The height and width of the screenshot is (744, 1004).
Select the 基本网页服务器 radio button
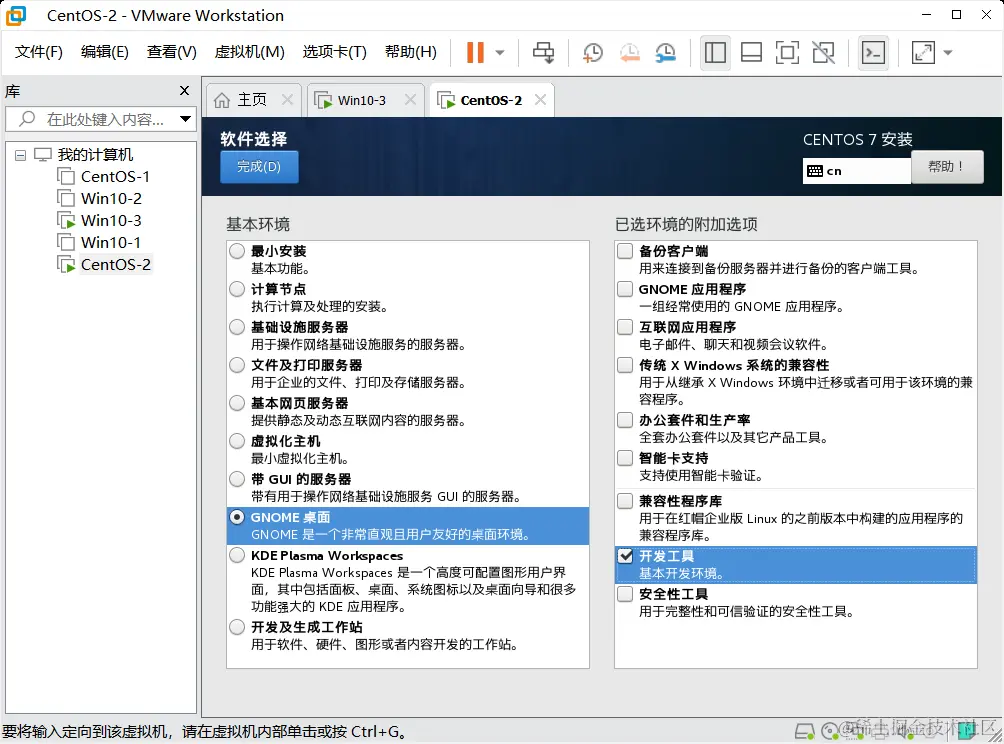(x=237, y=403)
